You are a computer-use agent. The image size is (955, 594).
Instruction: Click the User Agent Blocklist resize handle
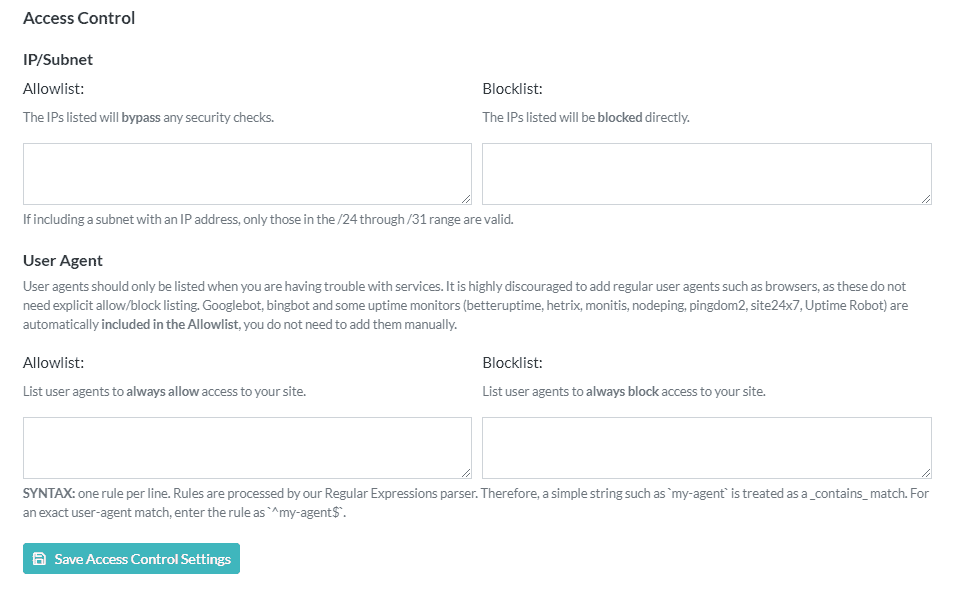coord(926,473)
